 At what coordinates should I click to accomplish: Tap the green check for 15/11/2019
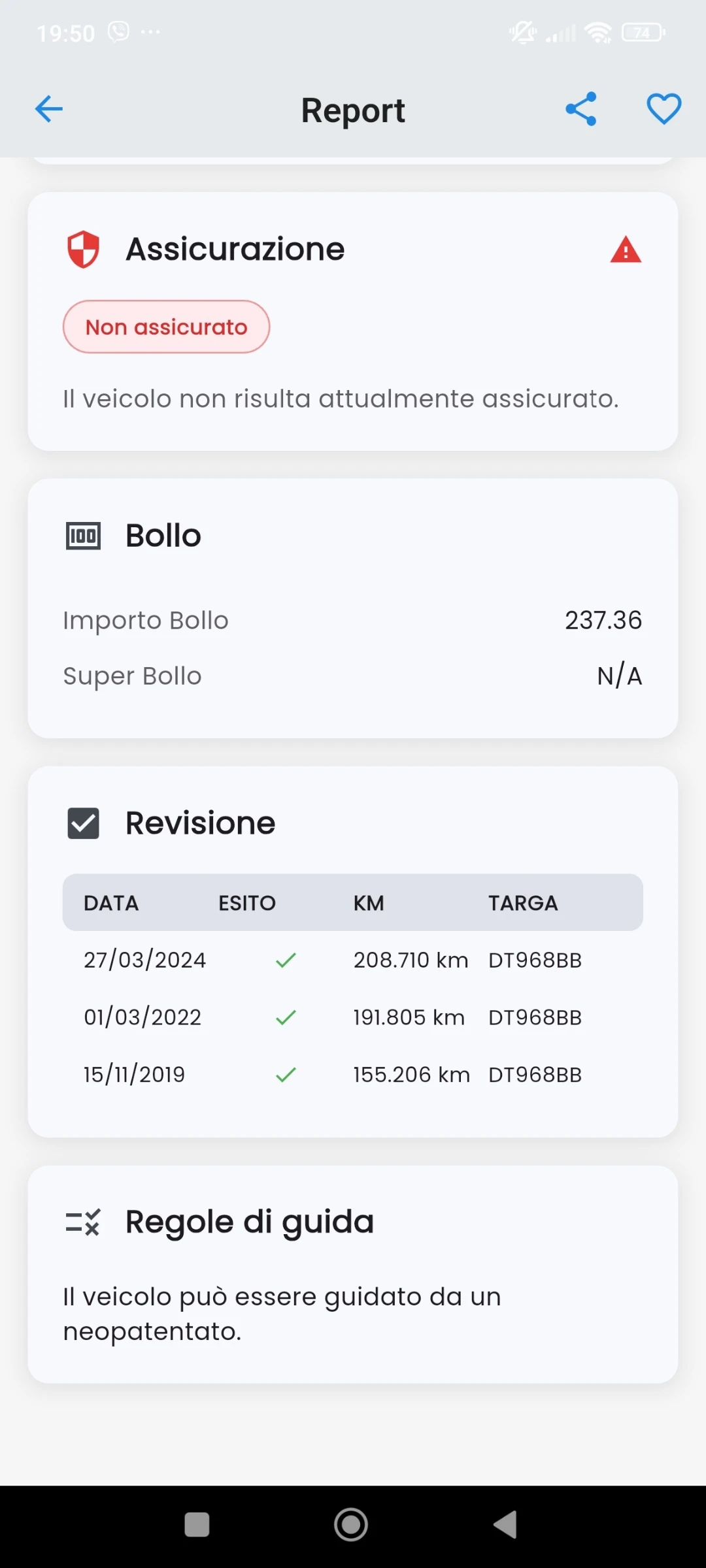pyautogui.click(x=286, y=1075)
